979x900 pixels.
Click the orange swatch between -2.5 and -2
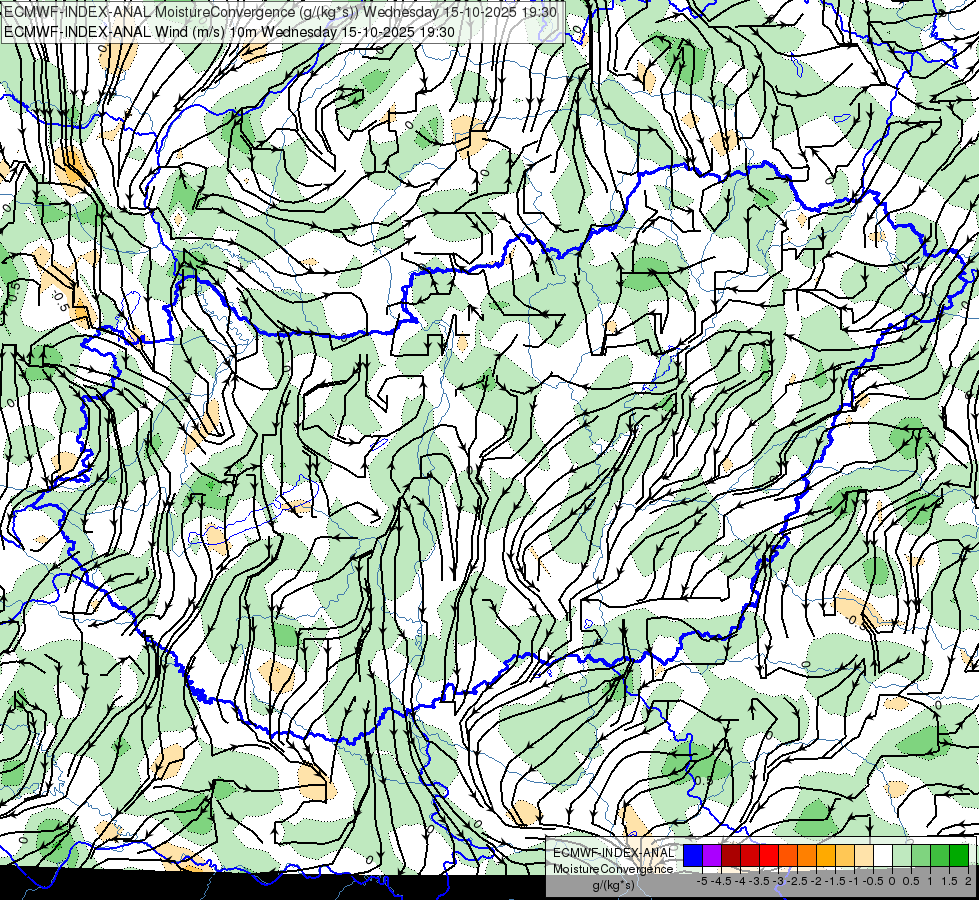pos(807,856)
